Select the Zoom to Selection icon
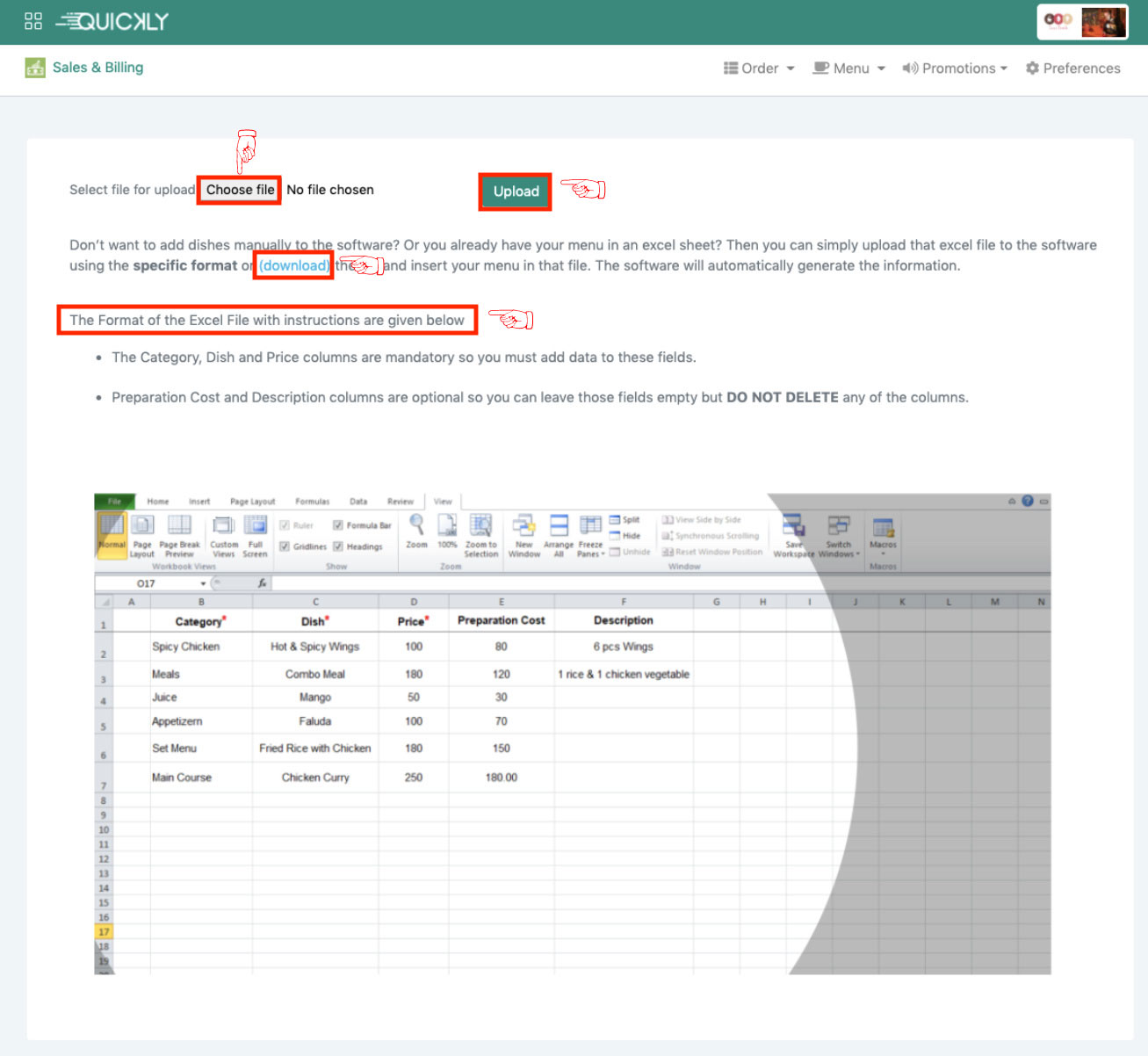This screenshot has height=1056, width=1148. point(481,527)
